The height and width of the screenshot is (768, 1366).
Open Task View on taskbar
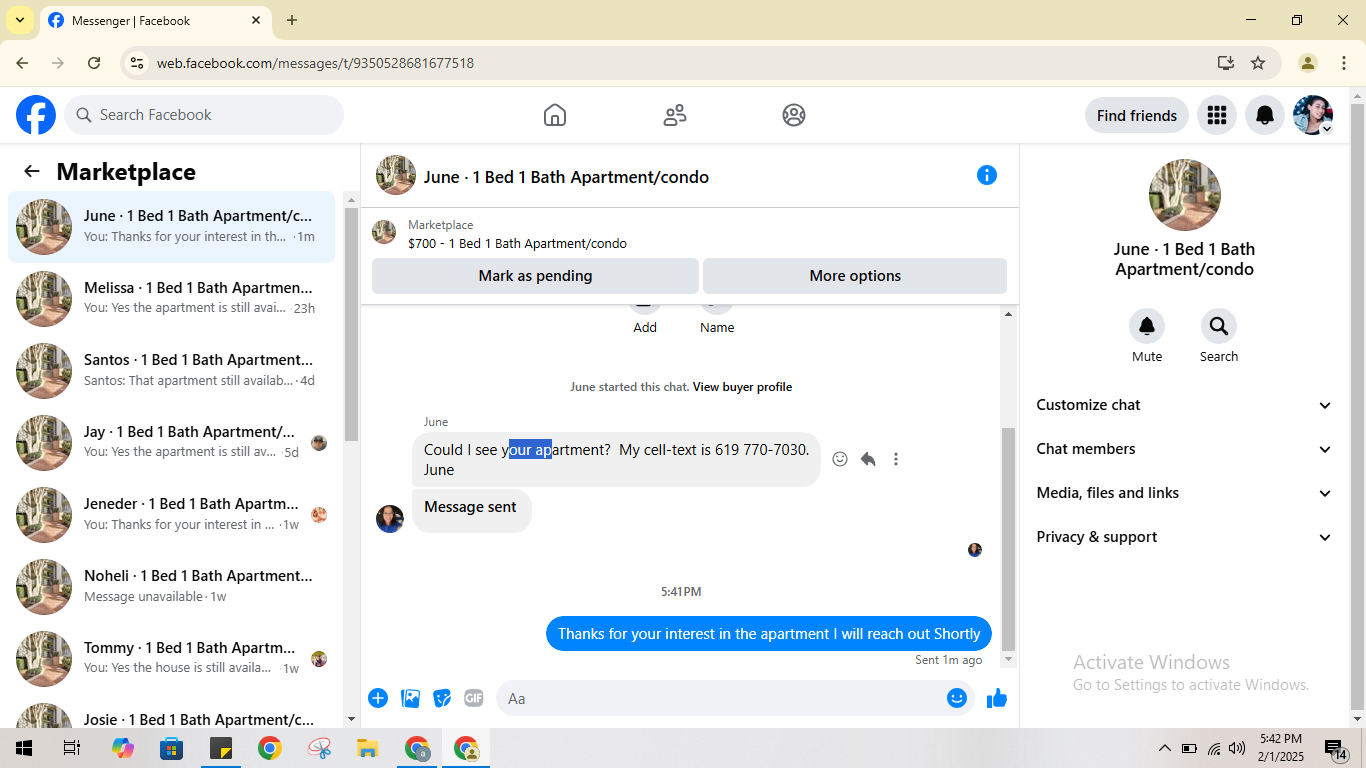coord(72,748)
